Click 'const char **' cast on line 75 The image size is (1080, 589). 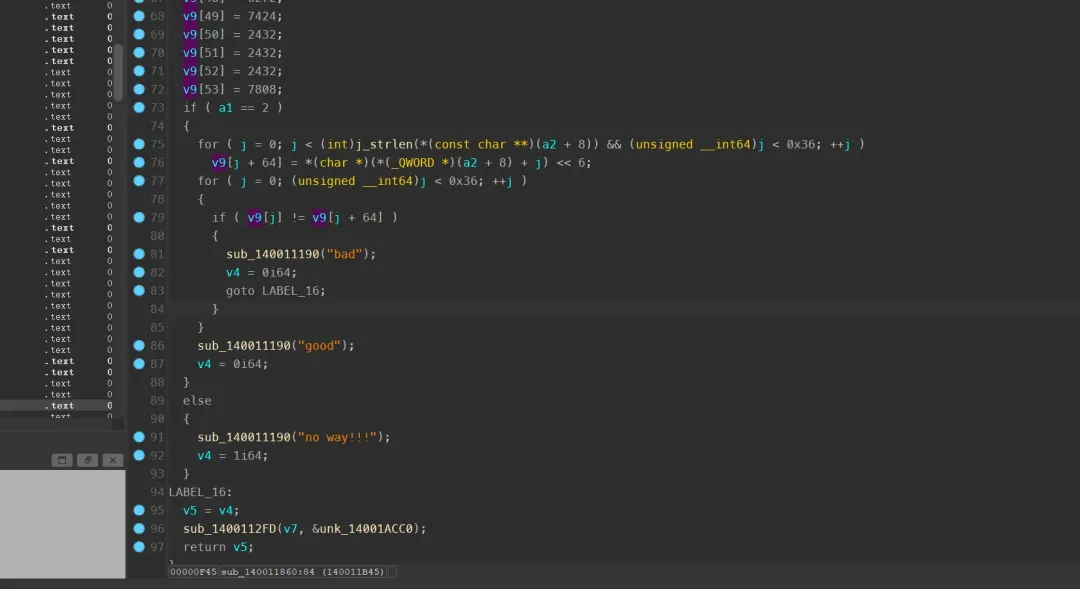coord(481,145)
